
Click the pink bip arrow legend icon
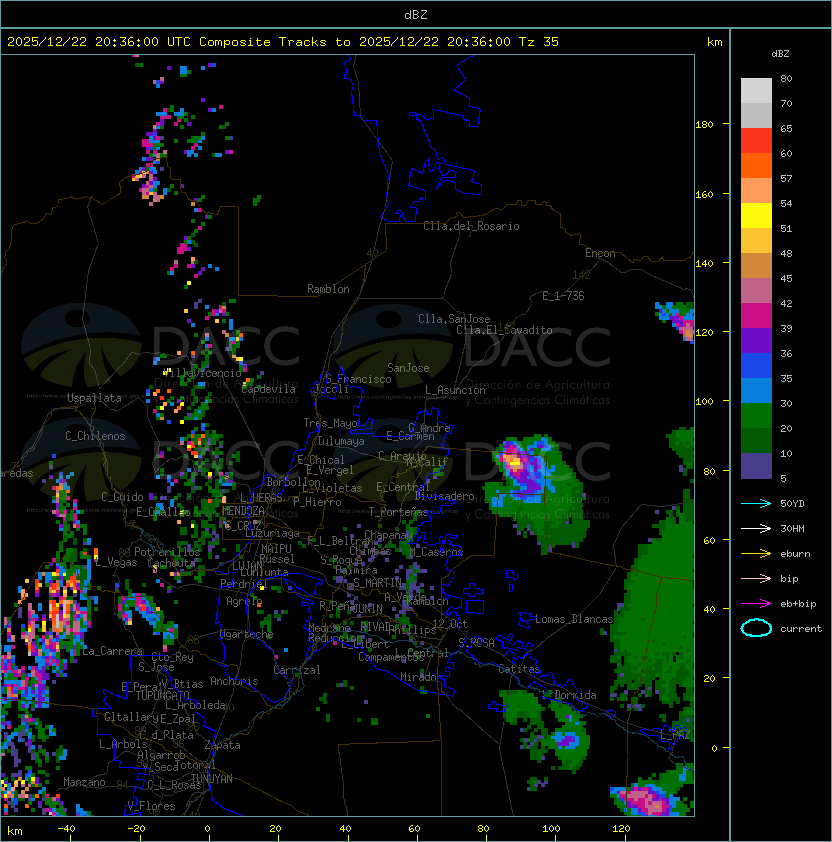tap(756, 578)
